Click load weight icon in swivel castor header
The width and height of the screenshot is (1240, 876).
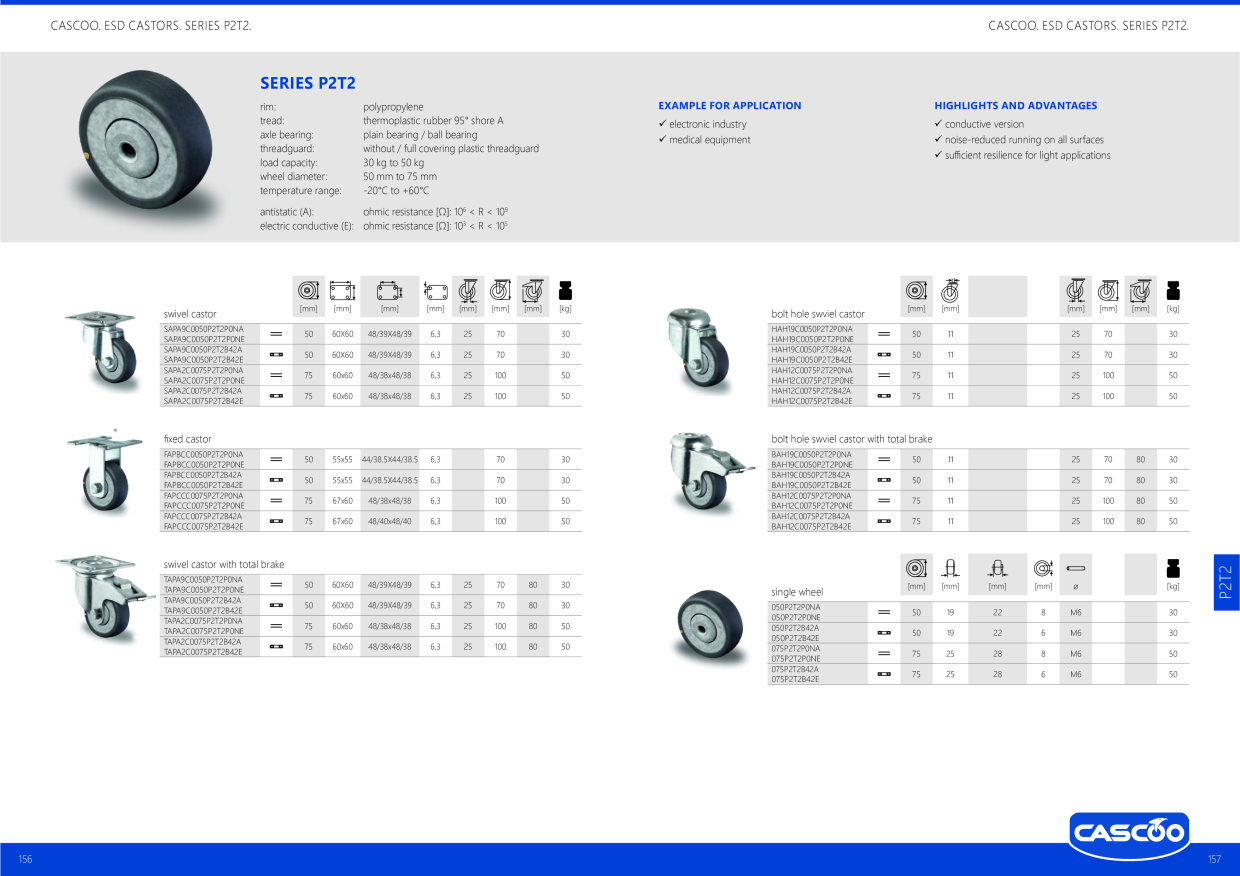(565, 290)
